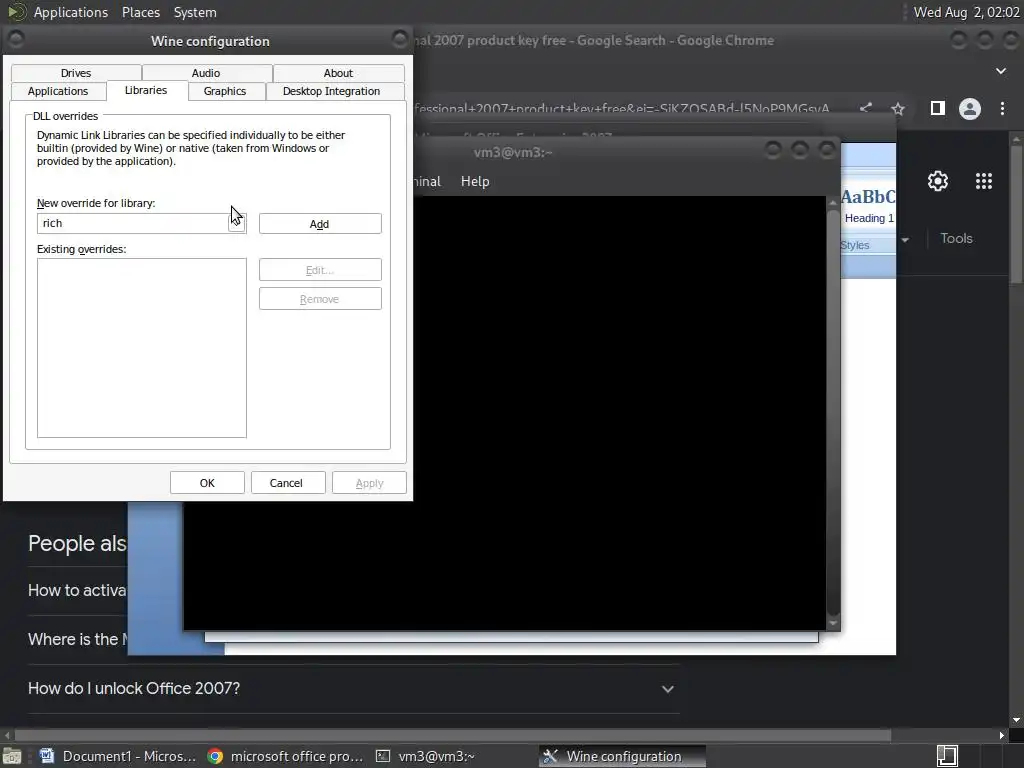Cancel the Wine configuration dialog
This screenshot has width=1024, height=768.
[286, 483]
